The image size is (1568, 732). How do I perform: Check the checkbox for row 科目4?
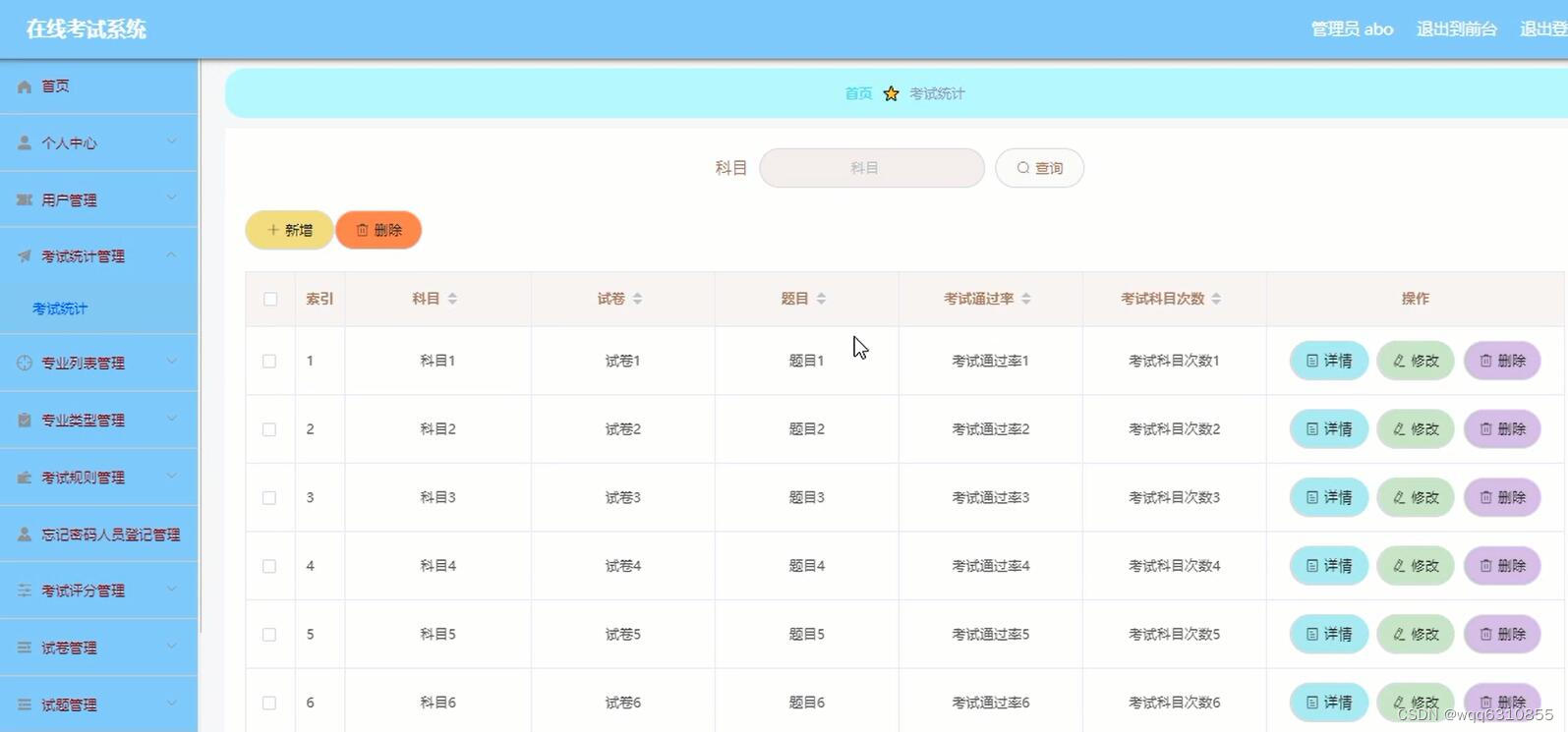pyautogui.click(x=269, y=566)
